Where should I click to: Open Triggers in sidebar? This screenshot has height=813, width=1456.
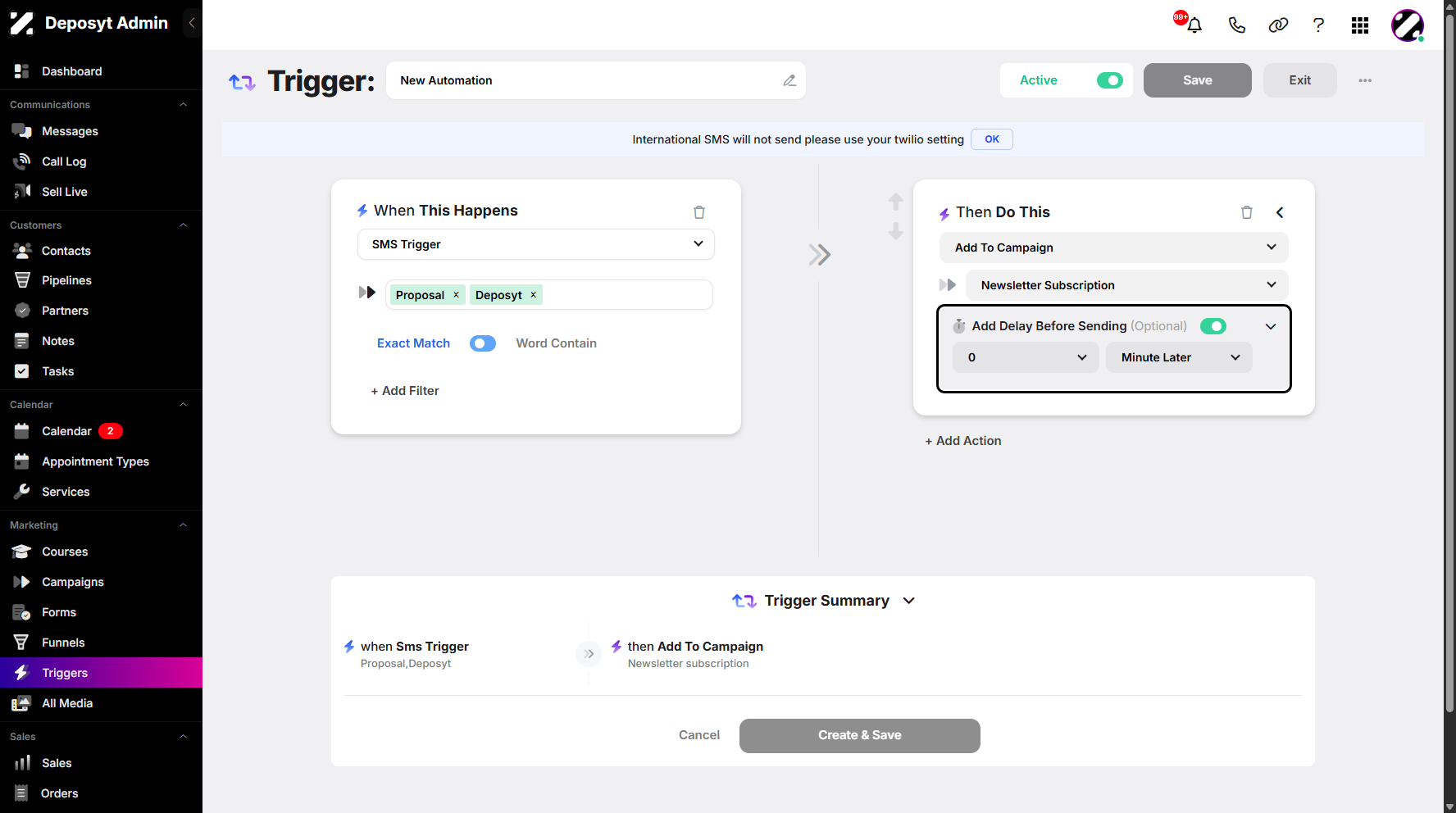click(101, 673)
